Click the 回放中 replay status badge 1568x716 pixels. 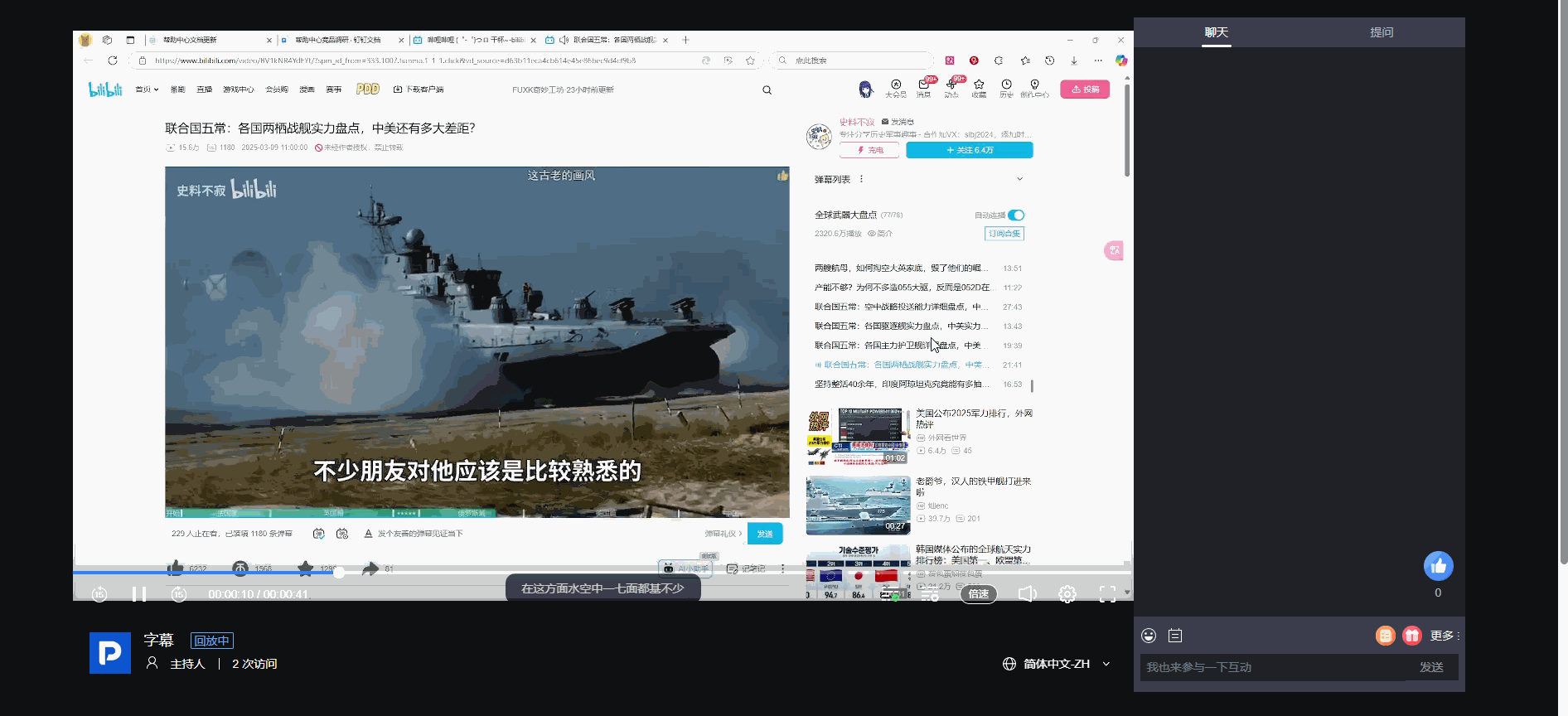212,641
